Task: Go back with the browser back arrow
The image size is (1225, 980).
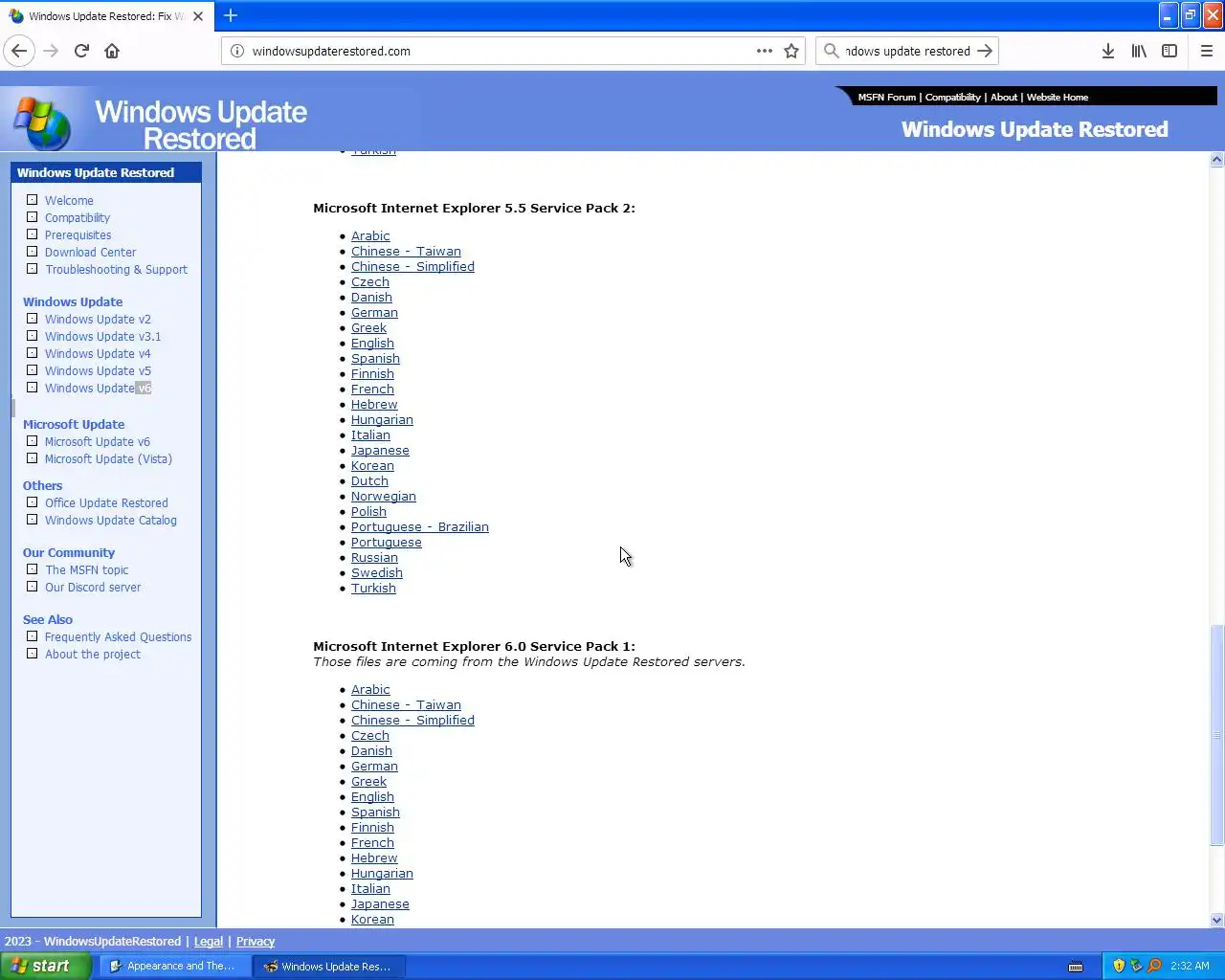Action: pyautogui.click(x=19, y=51)
